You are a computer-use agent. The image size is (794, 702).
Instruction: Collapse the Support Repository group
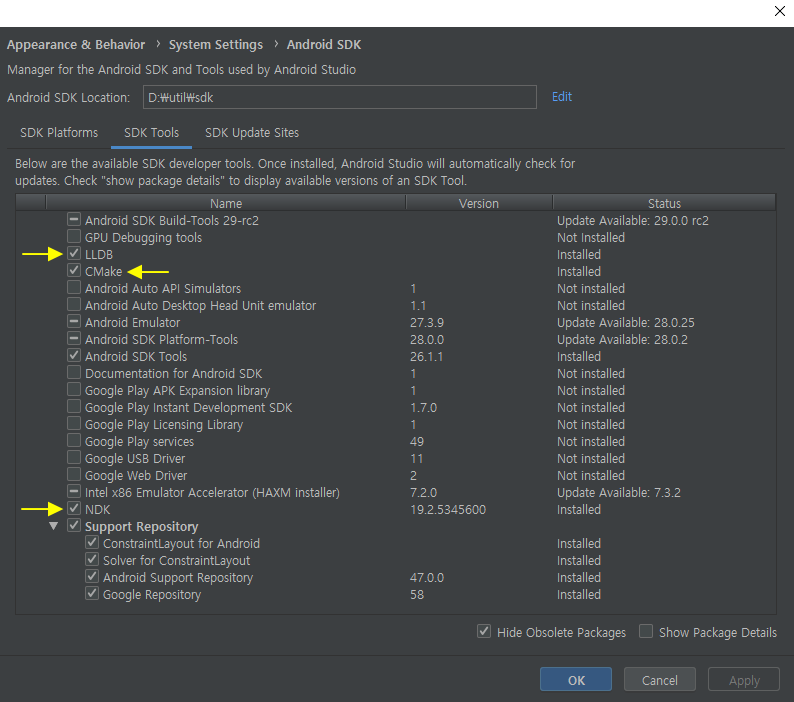(54, 526)
